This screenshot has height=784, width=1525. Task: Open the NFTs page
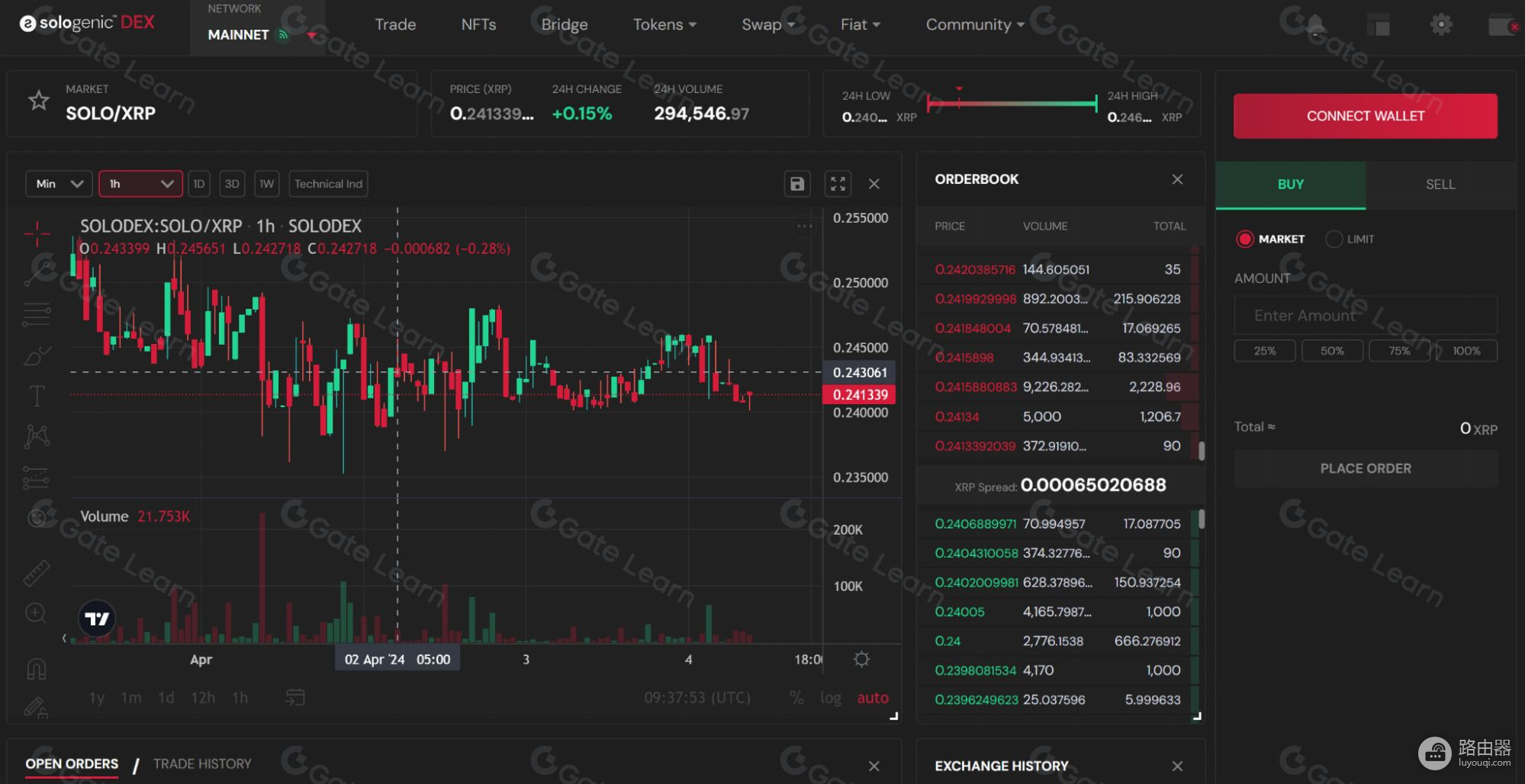(x=478, y=24)
